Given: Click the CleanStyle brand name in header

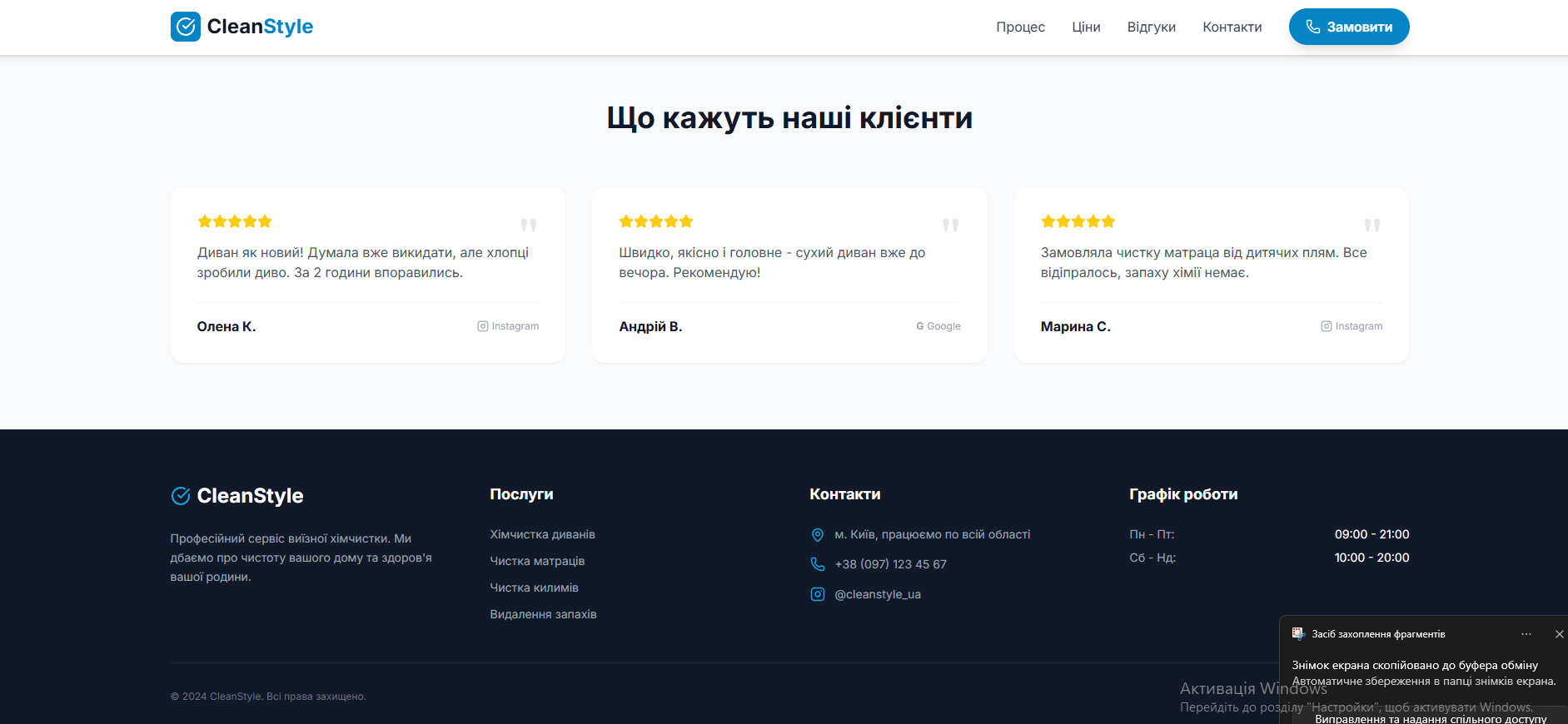Looking at the screenshot, I should [260, 27].
